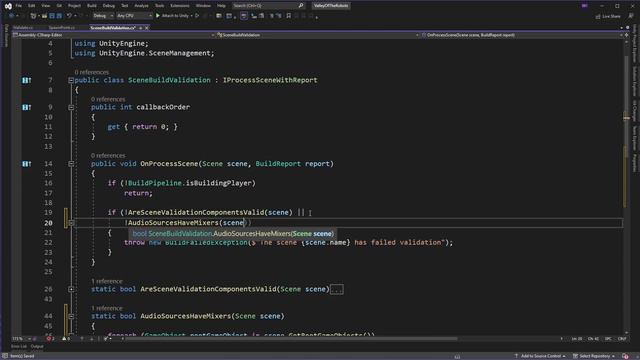
Task: Open the Assembly-CSharp-Editor project dropdown
Action: [x=113, y=35]
